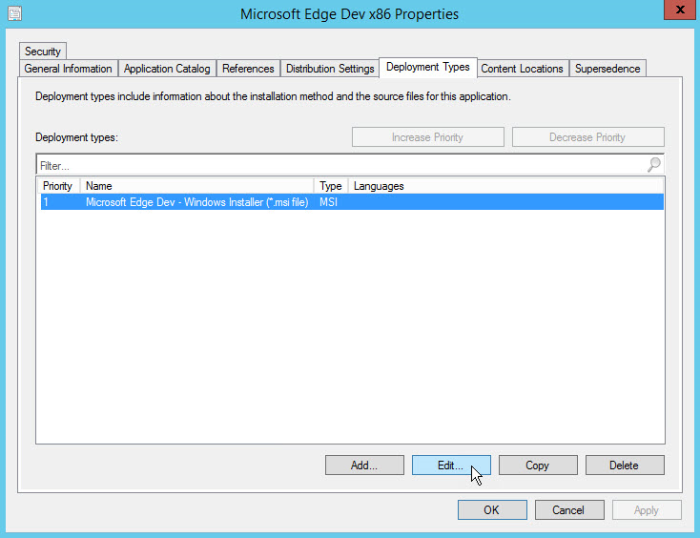Cancel the properties dialog

(x=569, y=510)
